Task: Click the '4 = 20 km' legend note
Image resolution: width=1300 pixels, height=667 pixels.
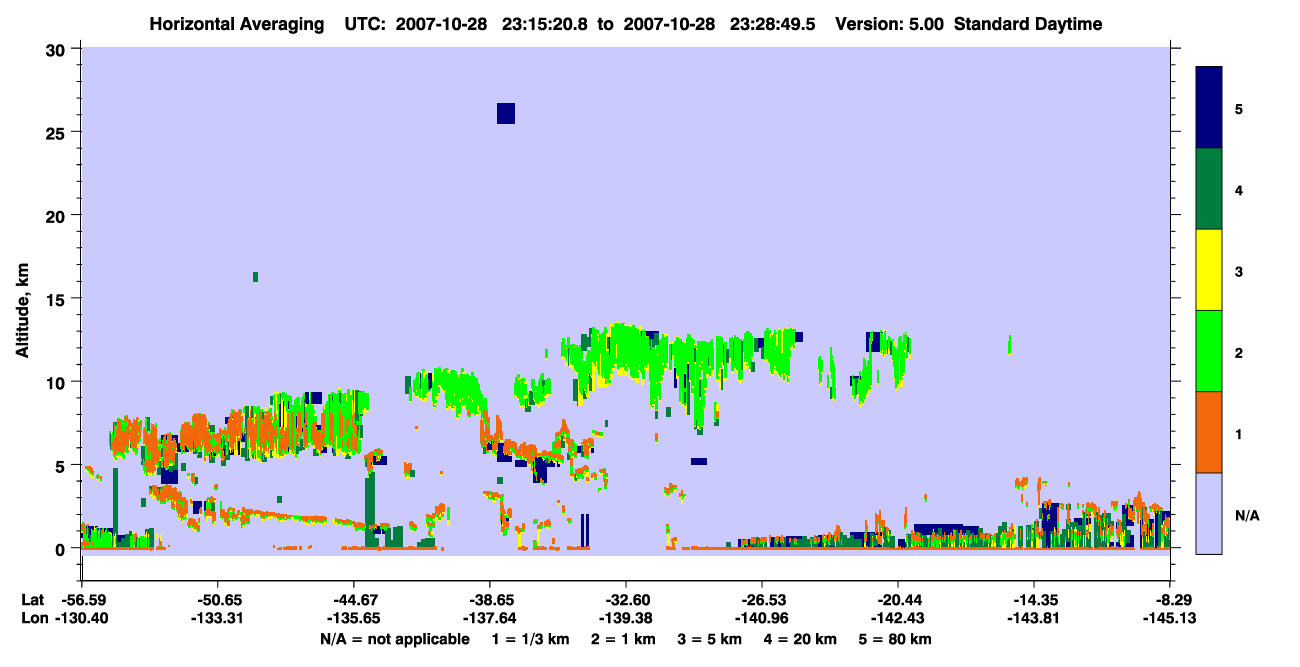Action: [801, 639]
